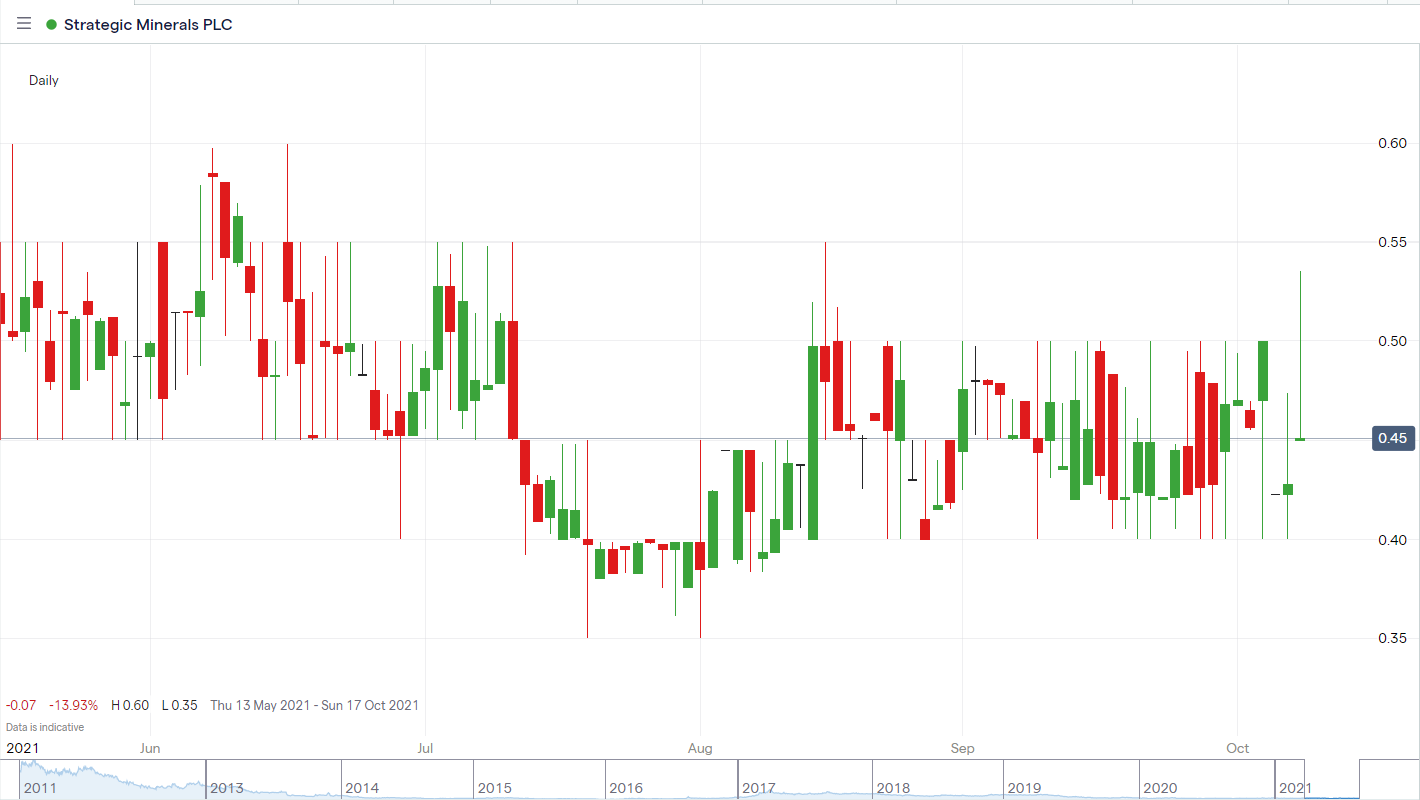Select the Strategic Minerals PLC title
Image resolution: width=1420 pixels, height=800 pixels.
click(148, 24)
